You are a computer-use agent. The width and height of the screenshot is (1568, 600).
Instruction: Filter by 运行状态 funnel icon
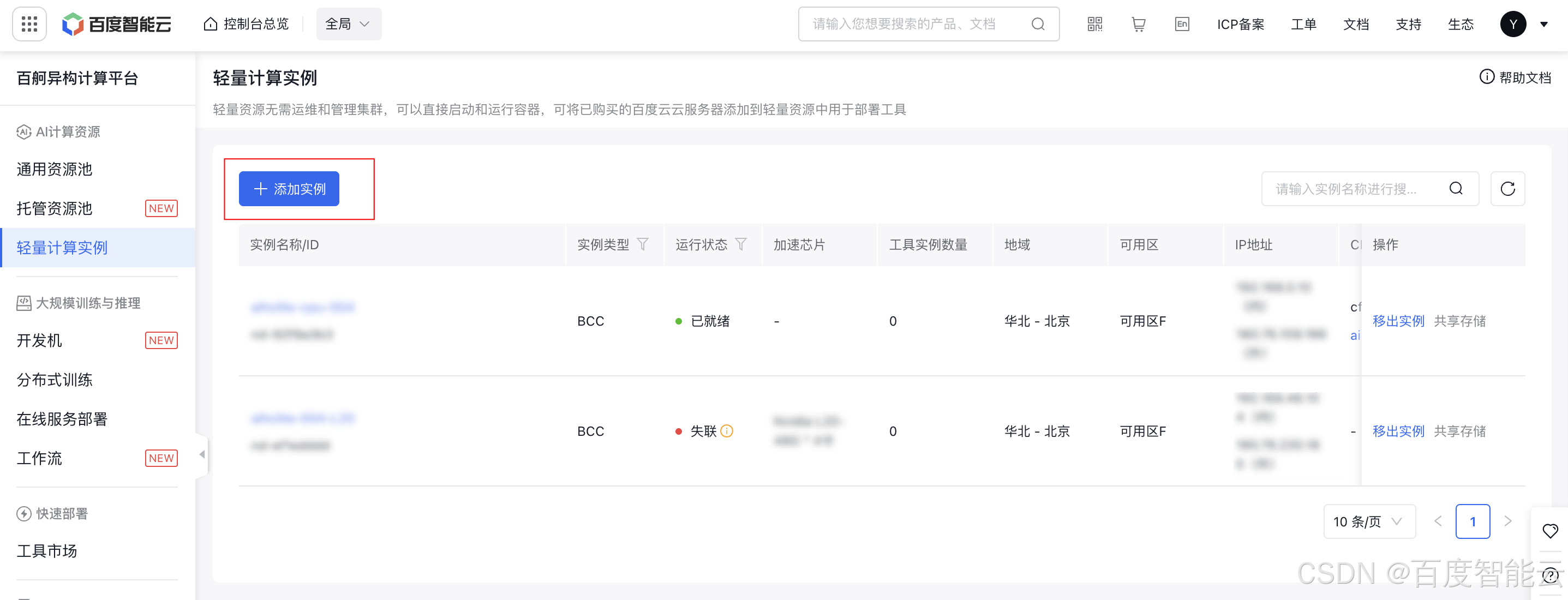741,244
